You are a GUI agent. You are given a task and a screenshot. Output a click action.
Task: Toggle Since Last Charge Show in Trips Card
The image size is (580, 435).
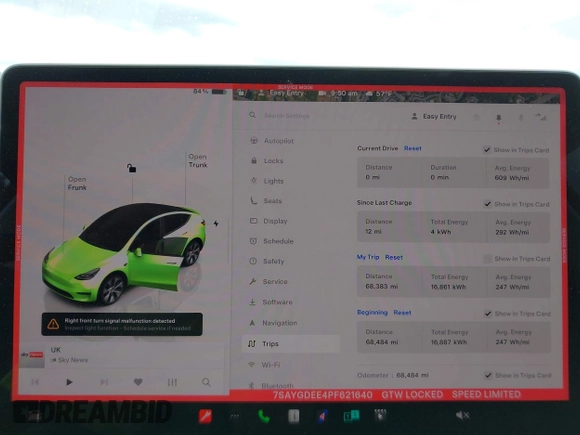tap(488, 204)
